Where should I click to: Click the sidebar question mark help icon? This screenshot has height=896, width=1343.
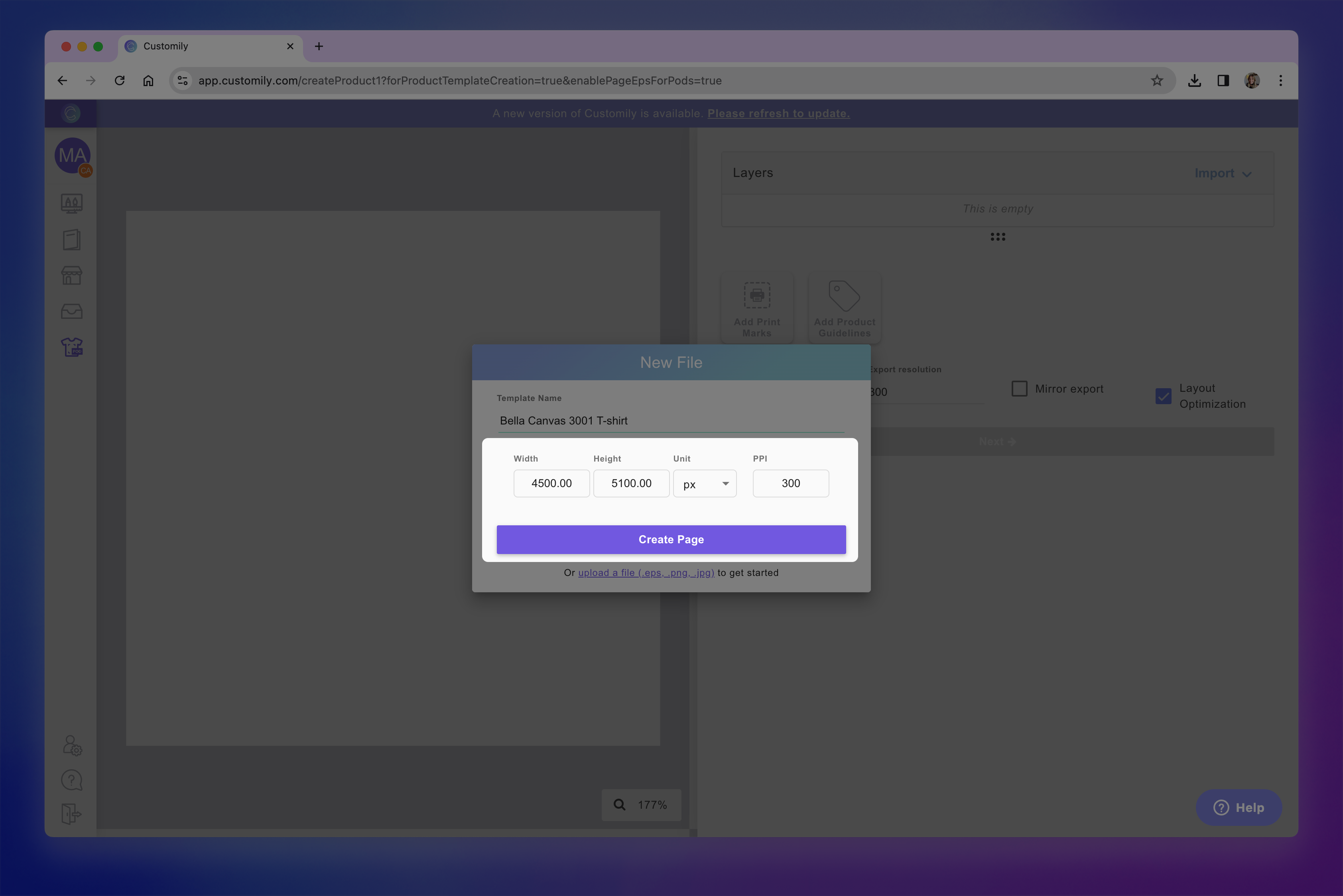tap(71, 780)
